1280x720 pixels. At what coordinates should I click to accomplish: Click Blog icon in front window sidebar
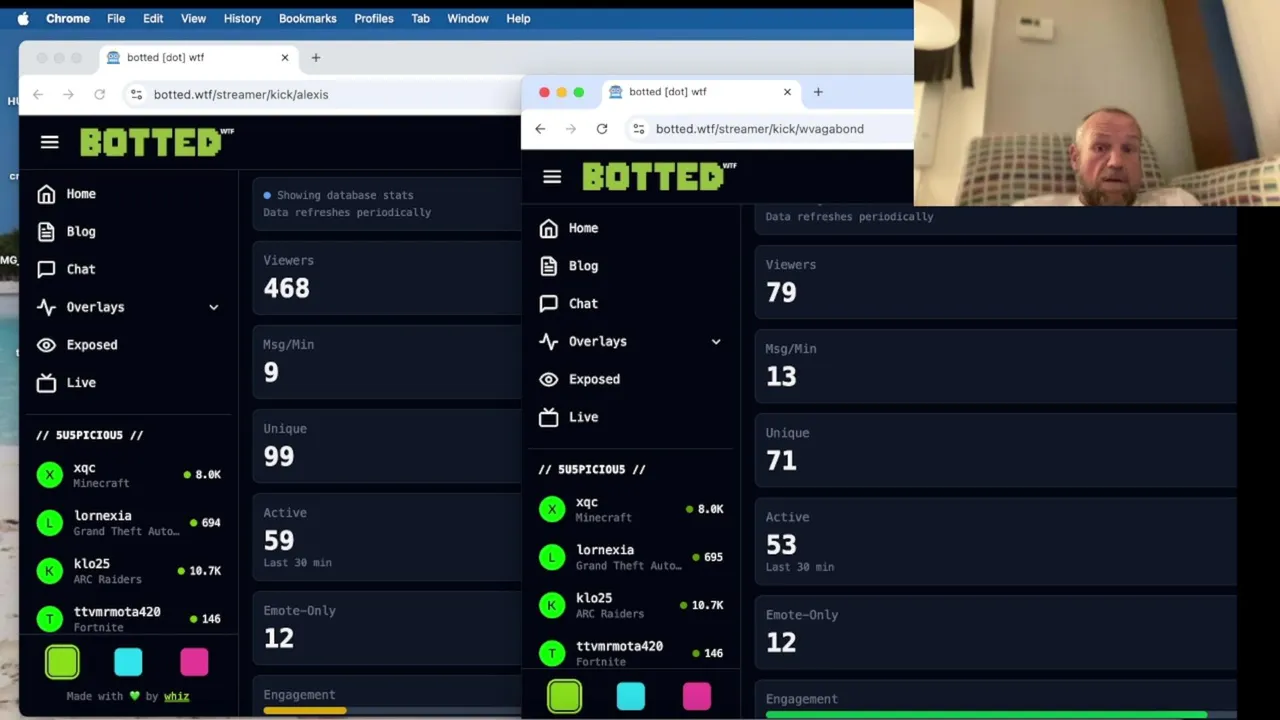click(548, 266)
